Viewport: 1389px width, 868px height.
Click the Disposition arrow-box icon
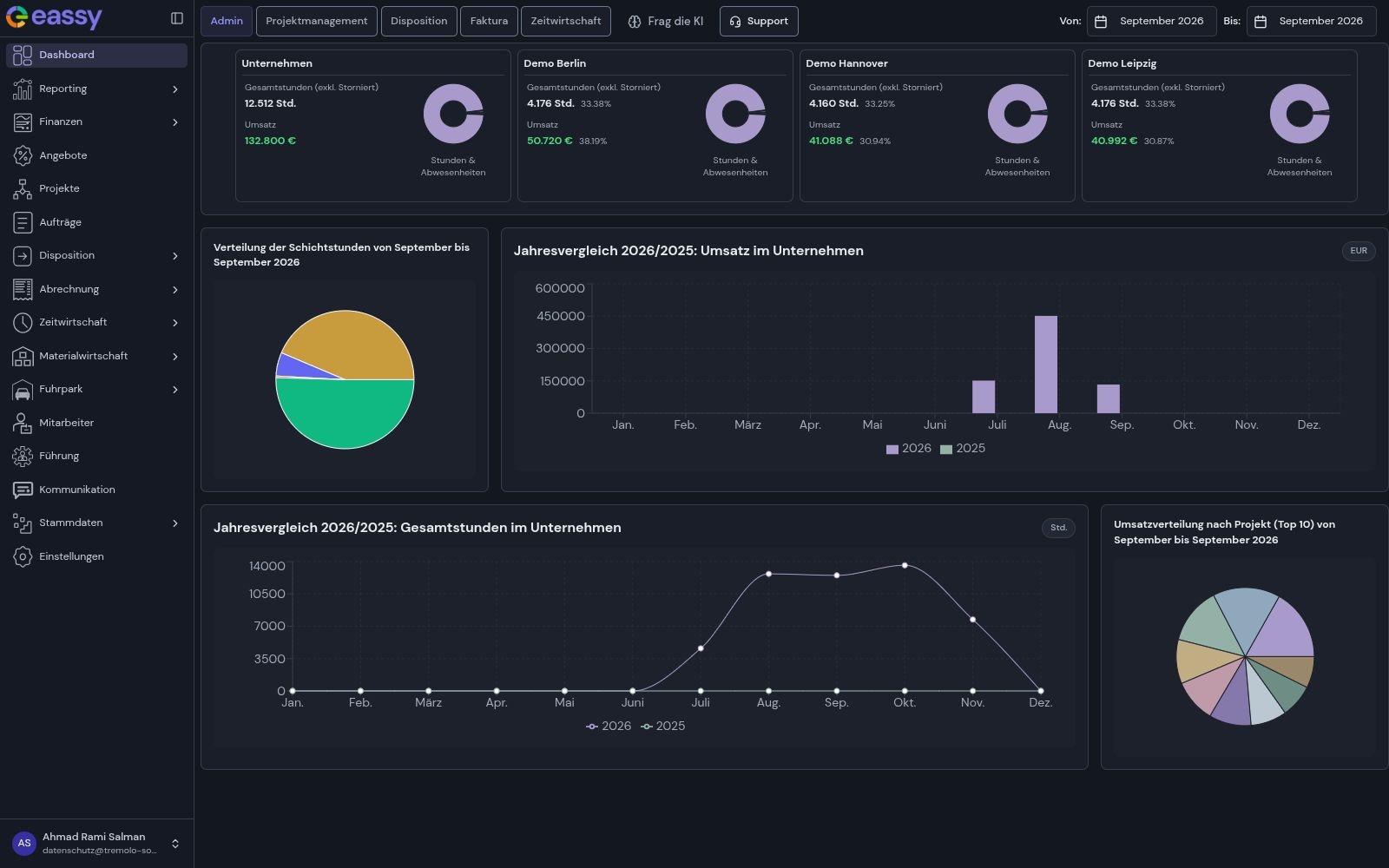(23, 255)
